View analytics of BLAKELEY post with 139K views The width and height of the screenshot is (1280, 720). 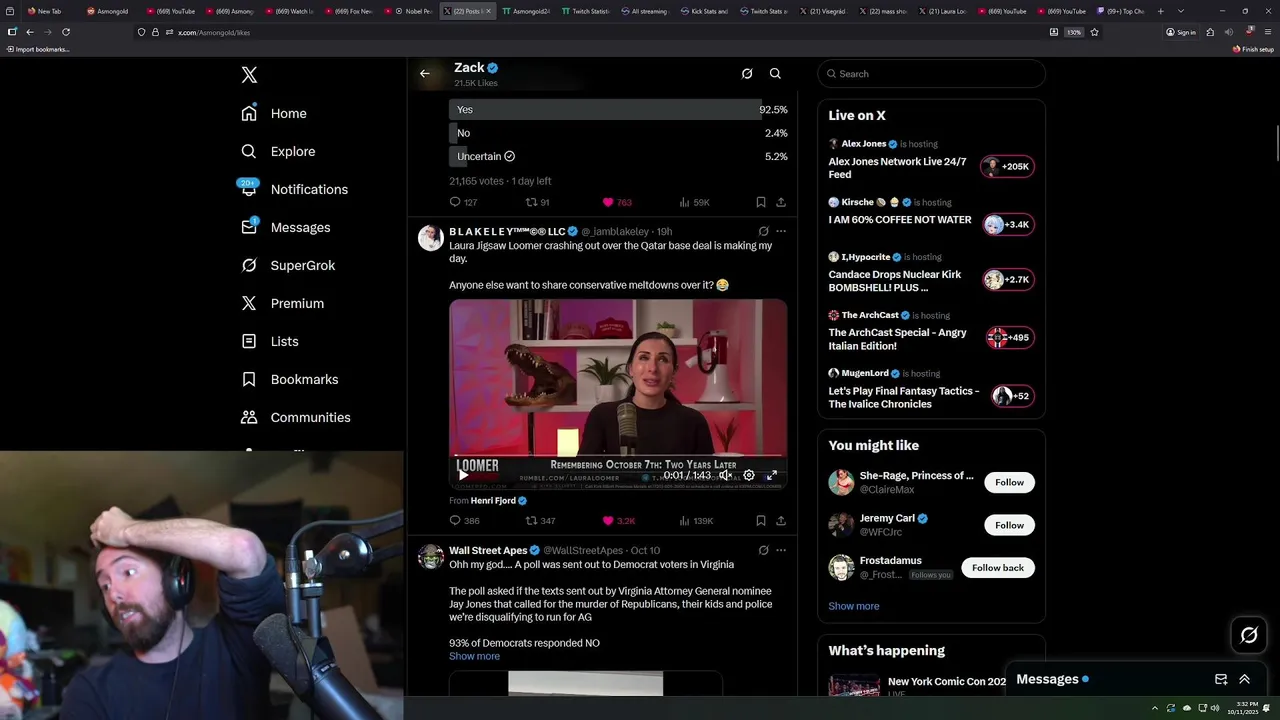click(695, 521)
